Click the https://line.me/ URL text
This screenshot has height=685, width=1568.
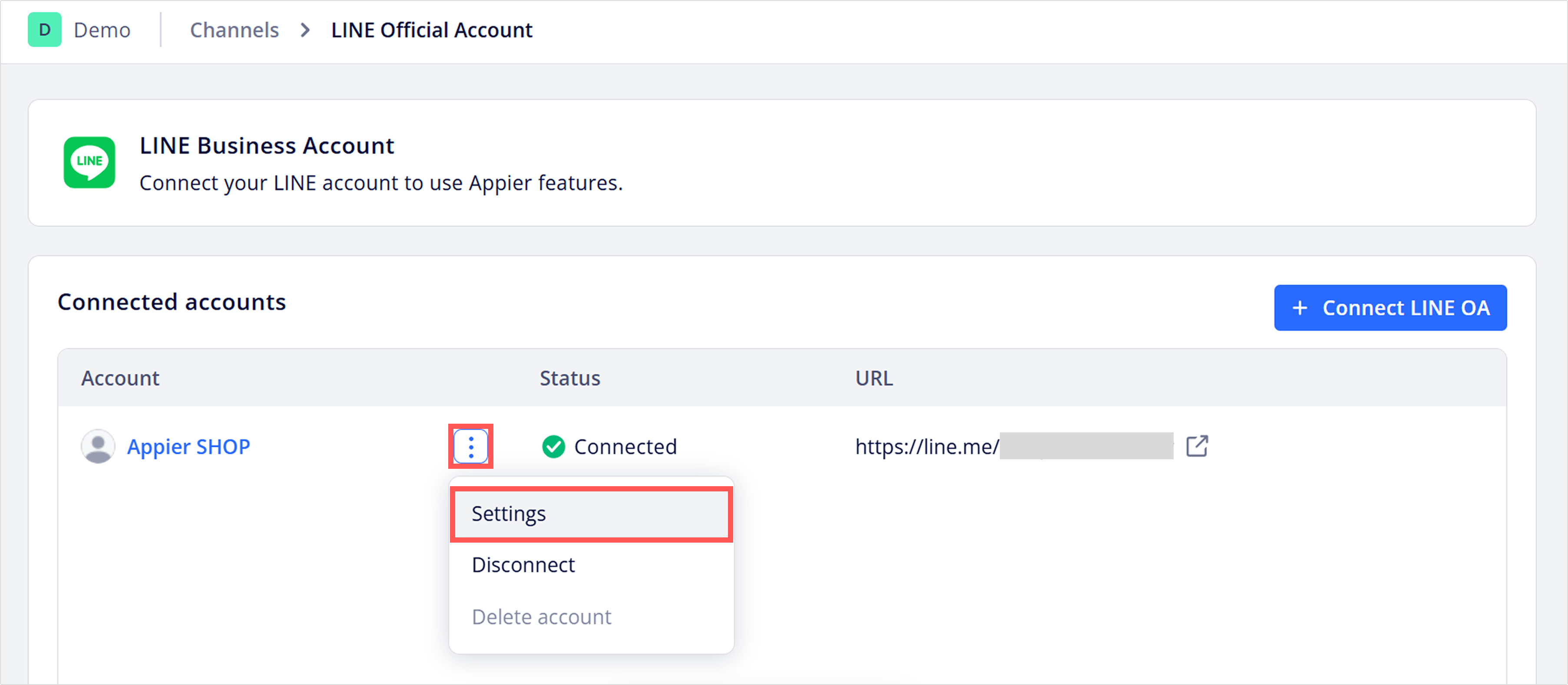[x=927, y=447]
